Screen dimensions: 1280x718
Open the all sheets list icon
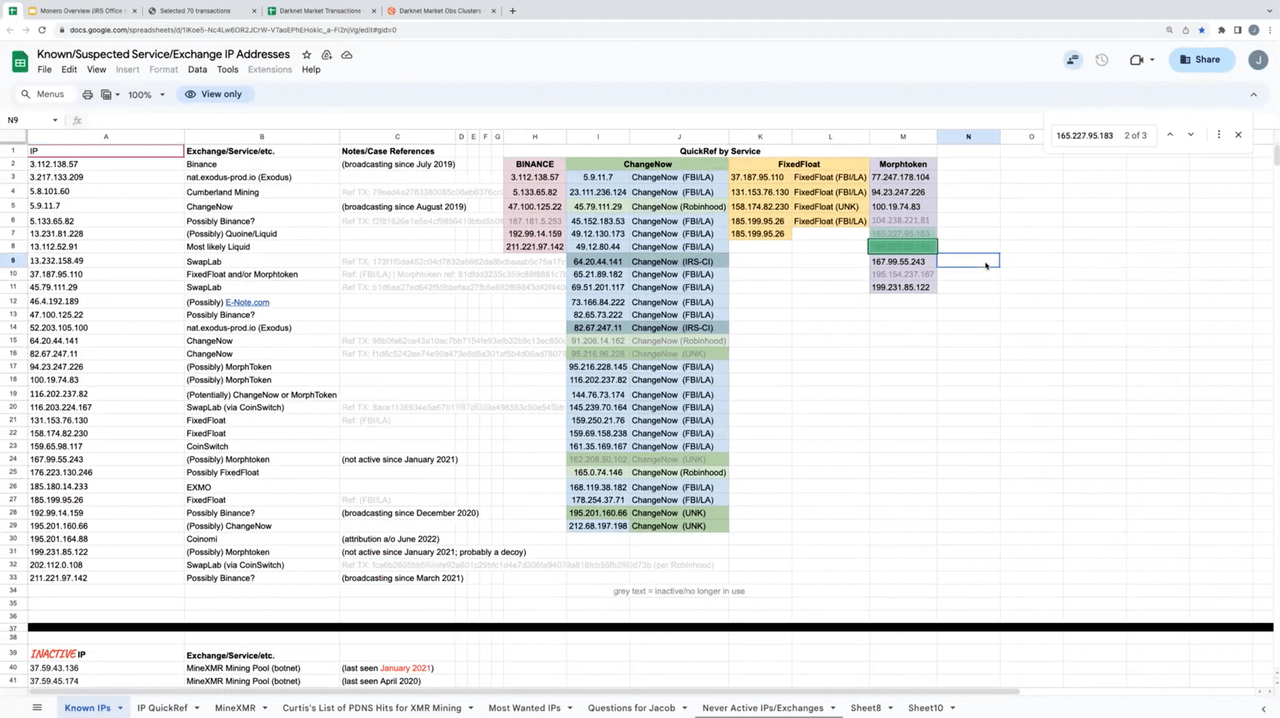(x=37, y=708)
